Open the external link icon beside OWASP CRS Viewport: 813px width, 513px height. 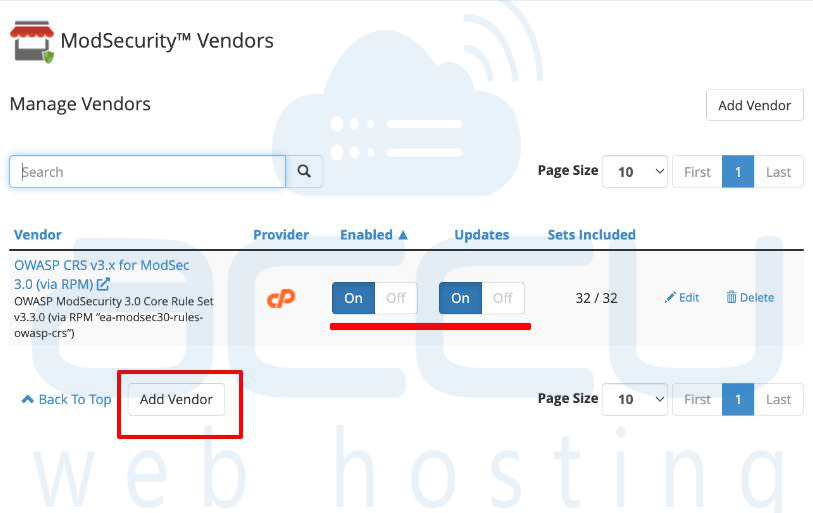(103, 284)
